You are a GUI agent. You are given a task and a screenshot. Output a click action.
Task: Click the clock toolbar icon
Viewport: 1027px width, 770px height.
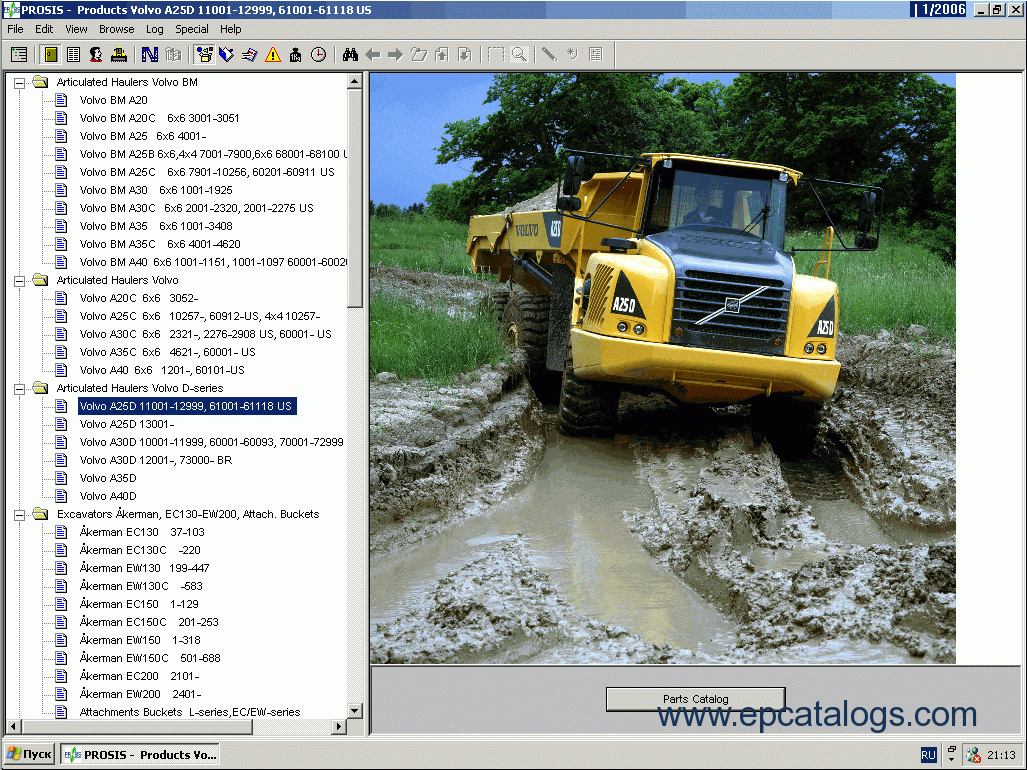pyautogui.click(x=318, y=54)
